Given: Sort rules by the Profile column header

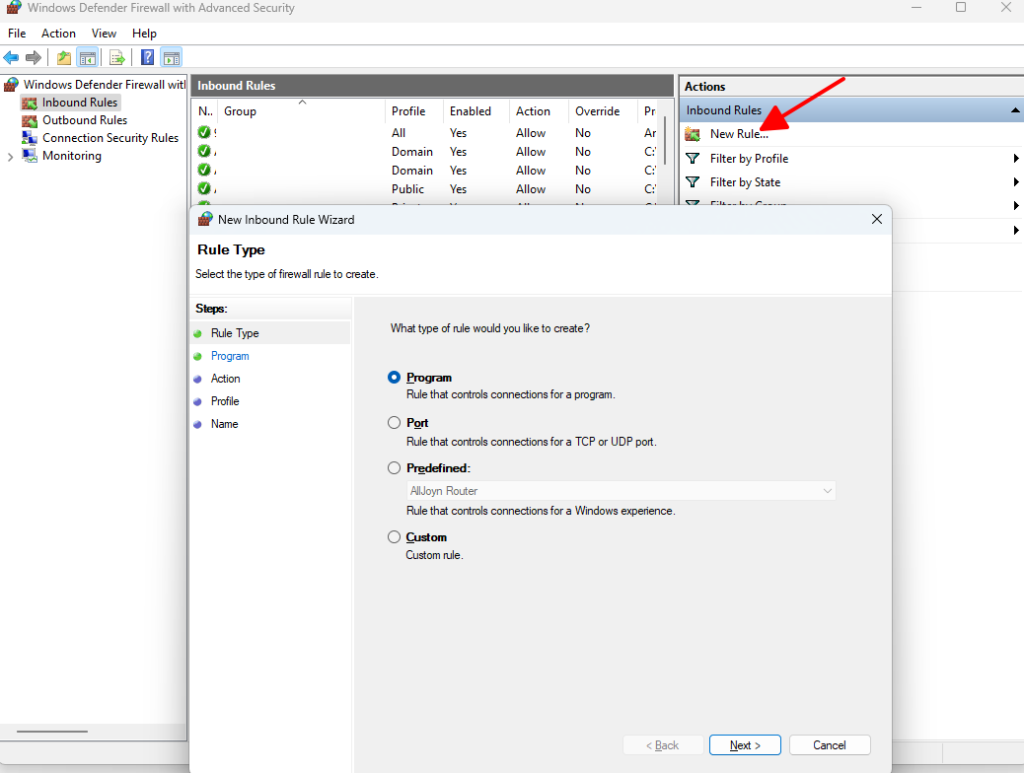Looking at the screenshot, I should pos(414,111).
